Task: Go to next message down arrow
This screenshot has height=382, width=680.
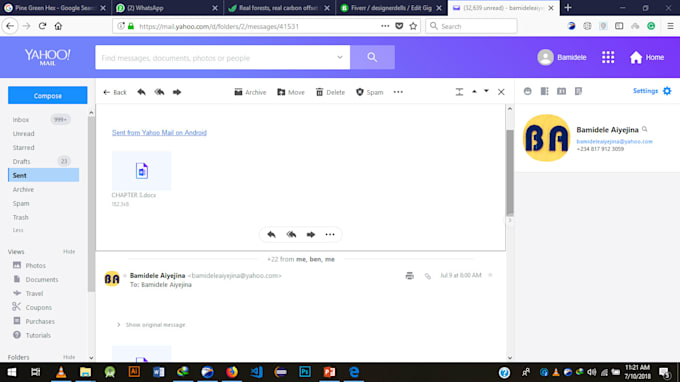Action: coord(486,91)
